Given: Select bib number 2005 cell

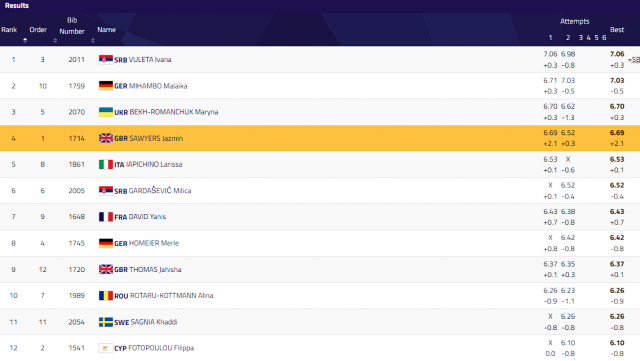Looking at the screenshot, I should coord(76,190).
